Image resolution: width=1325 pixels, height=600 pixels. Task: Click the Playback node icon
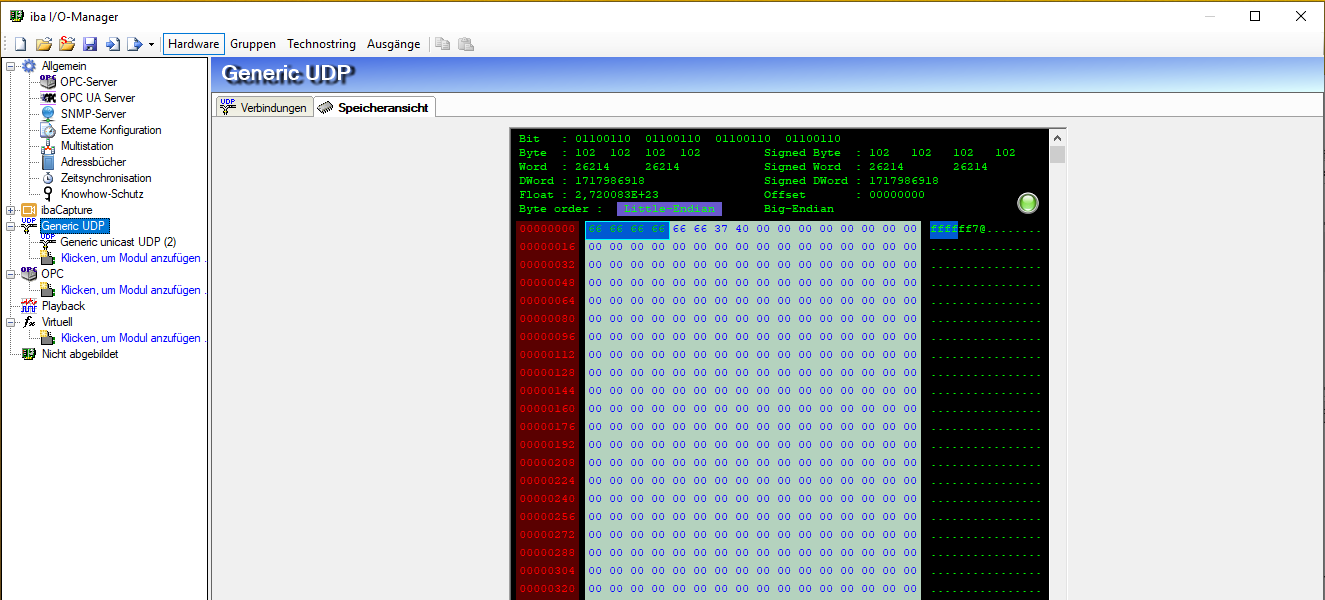tap(29, 306)
